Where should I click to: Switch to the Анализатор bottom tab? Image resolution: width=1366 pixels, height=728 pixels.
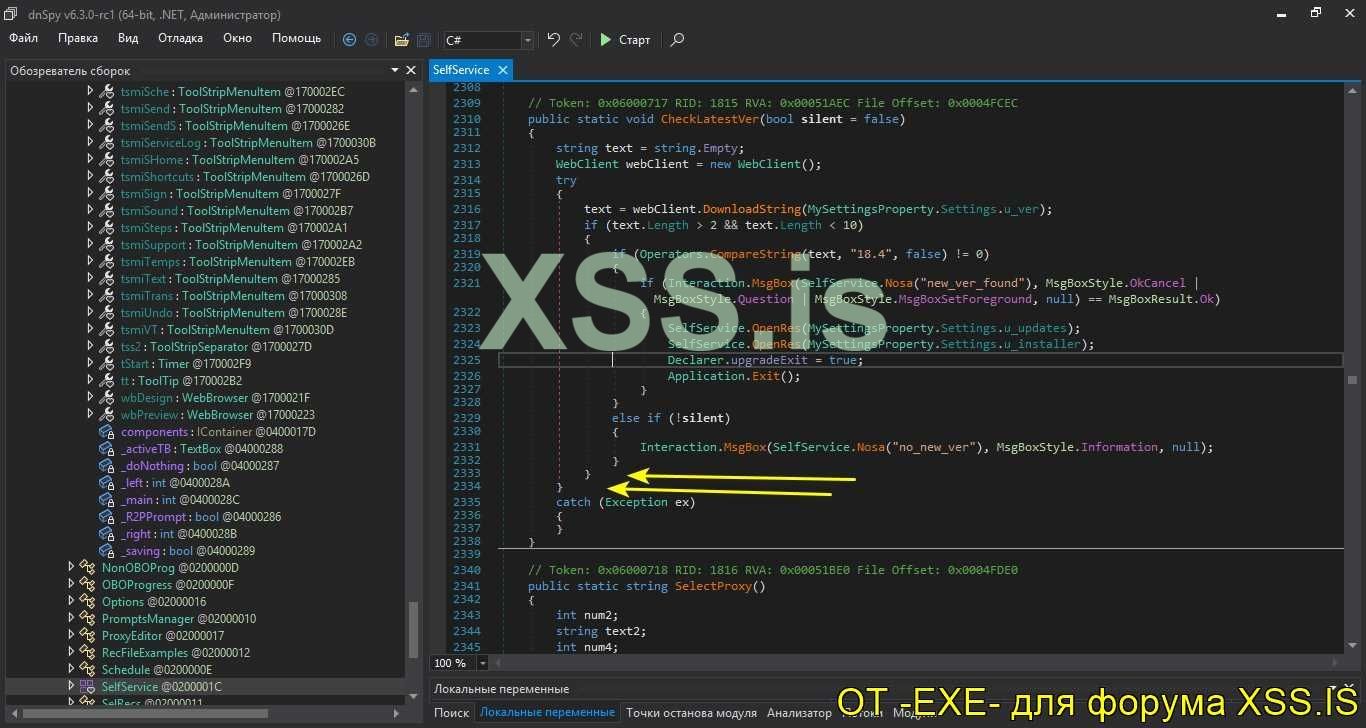coord(799,713)
